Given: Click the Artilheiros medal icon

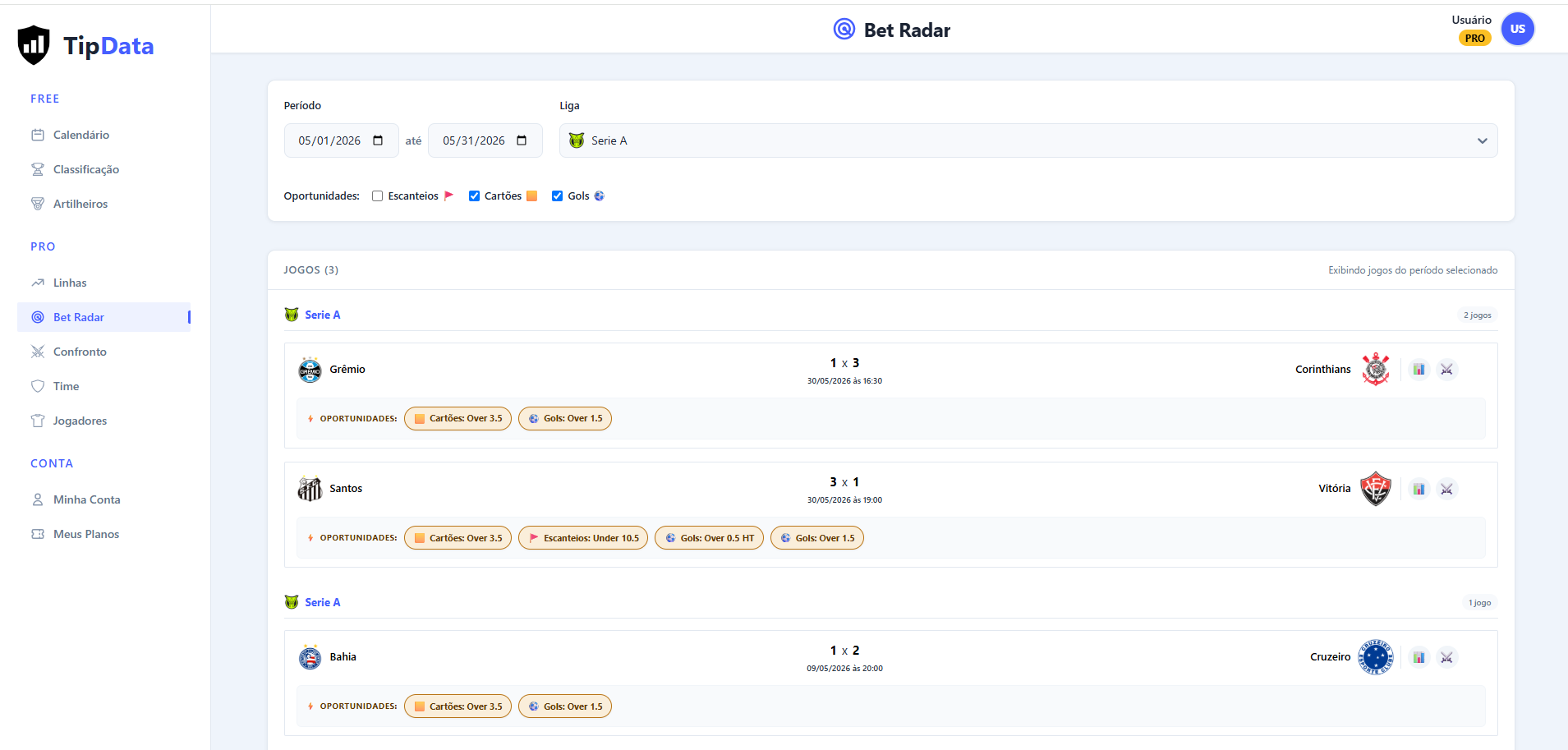Looking at the screenshot, I should tap(38, 204).
